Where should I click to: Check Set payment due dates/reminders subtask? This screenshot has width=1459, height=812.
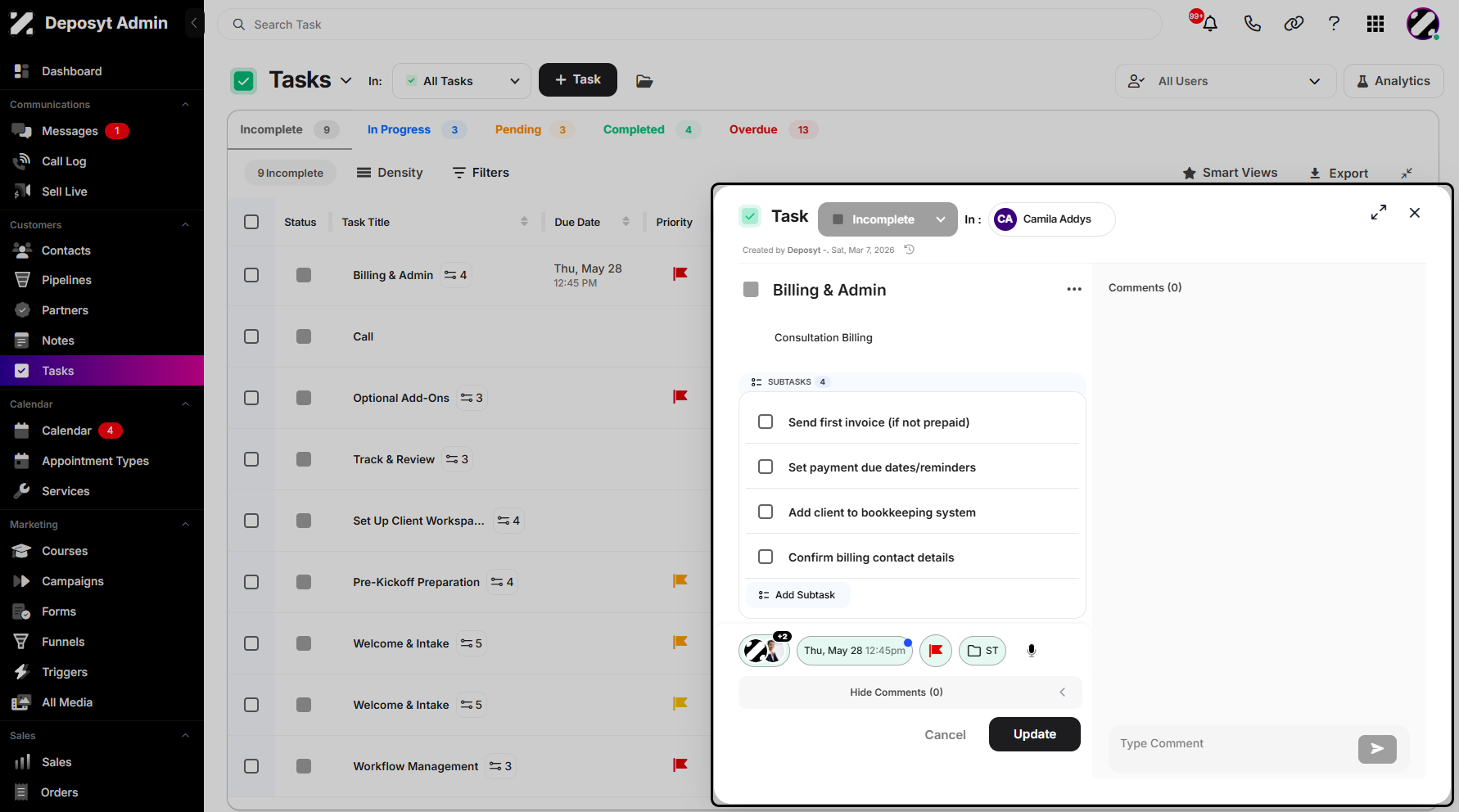coord(766,467)
